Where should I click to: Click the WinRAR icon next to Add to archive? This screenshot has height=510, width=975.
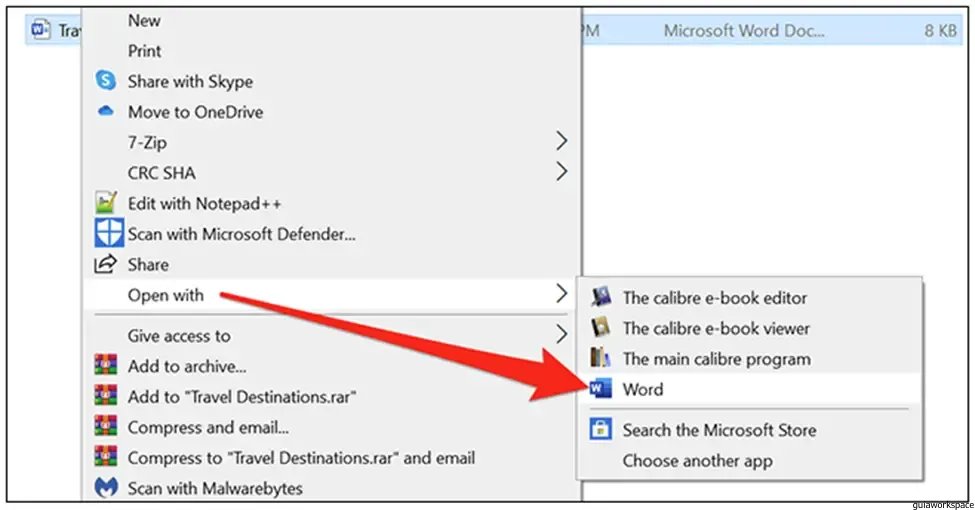106,366
